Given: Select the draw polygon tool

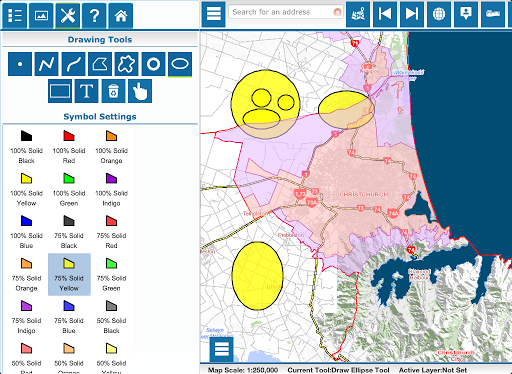Looking at the screenshot, I should coord(100,64).
